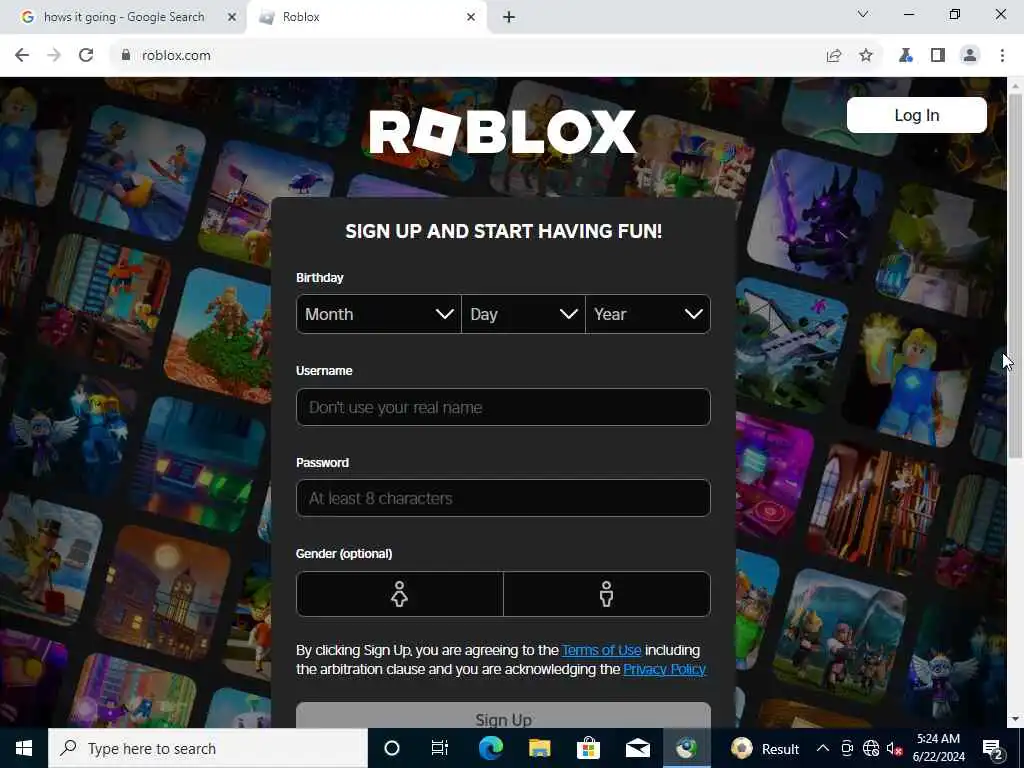Share this page icon in address bar
This screenshot has height=768, width=1024.
point(834,56)
